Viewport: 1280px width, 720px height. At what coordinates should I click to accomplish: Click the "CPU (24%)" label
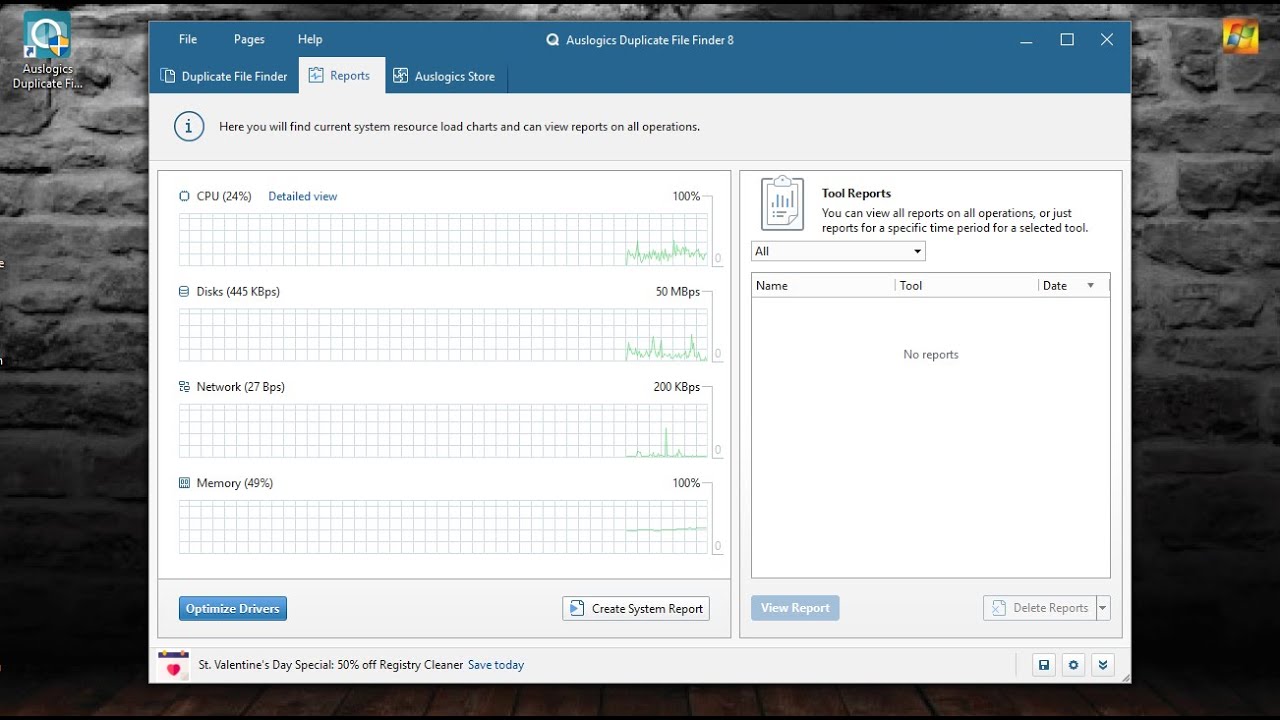[224, 197]
